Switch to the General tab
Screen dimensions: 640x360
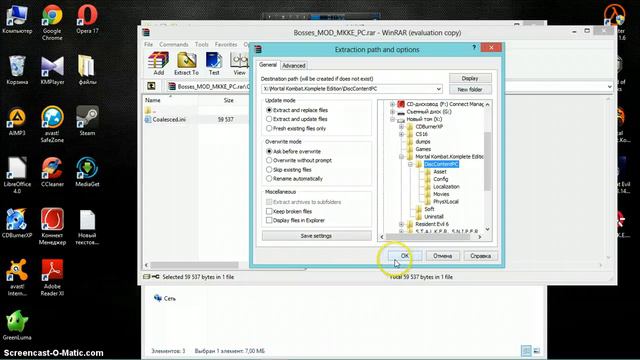tap(268, 65)
